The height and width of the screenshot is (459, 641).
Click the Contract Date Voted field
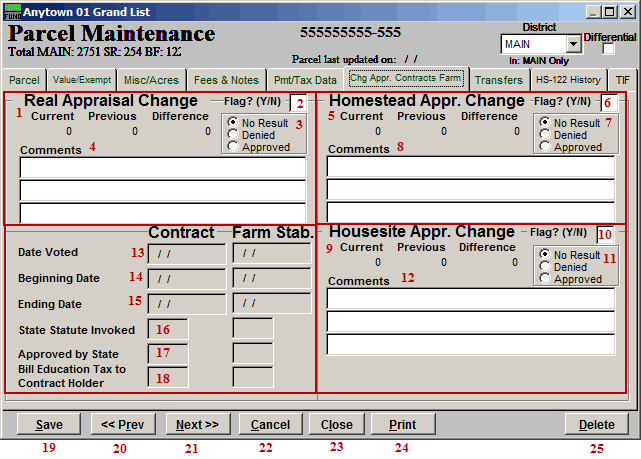coord(186,253)
